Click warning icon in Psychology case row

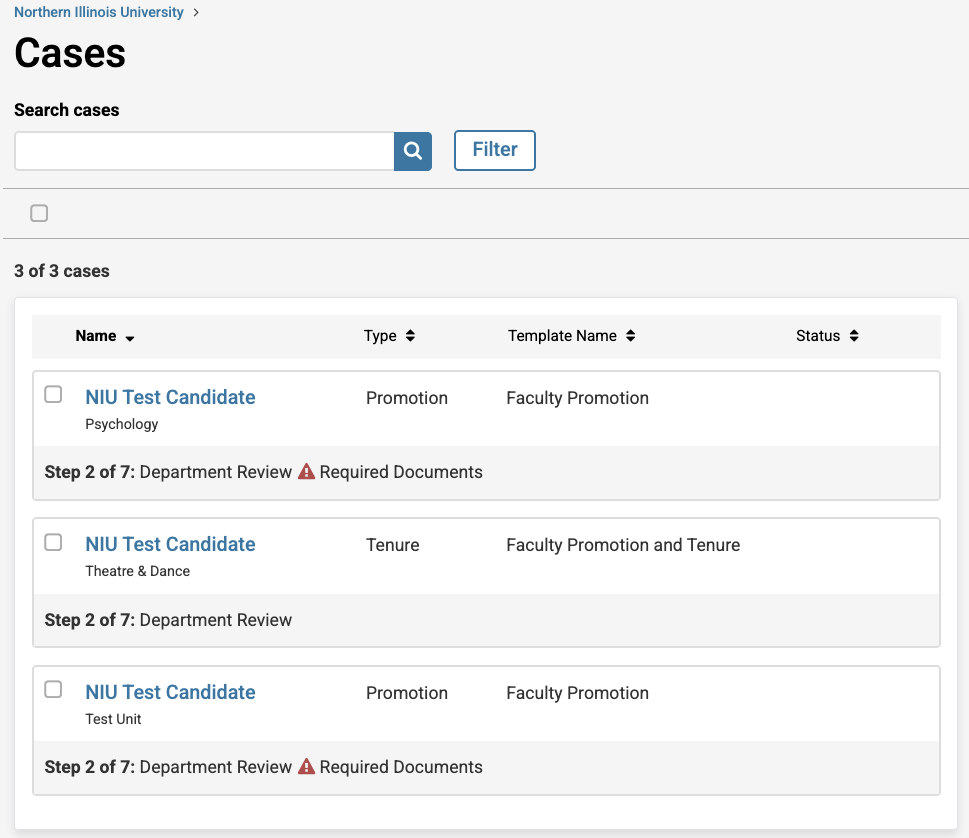(306, 472)
